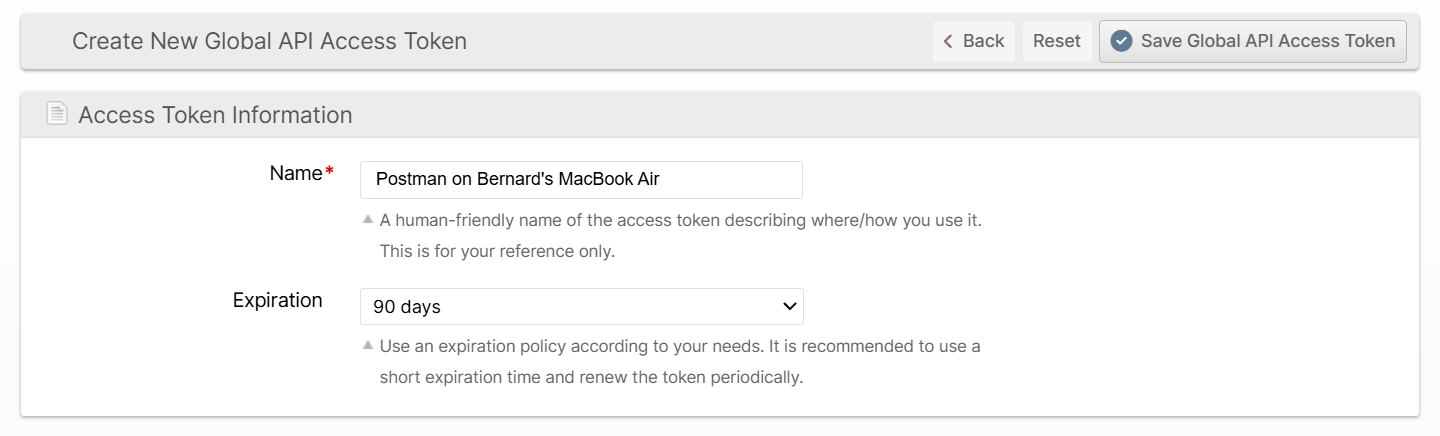Click the "This is for your reference only" text
1440x436 pixels.
click(x=497, y=251)
